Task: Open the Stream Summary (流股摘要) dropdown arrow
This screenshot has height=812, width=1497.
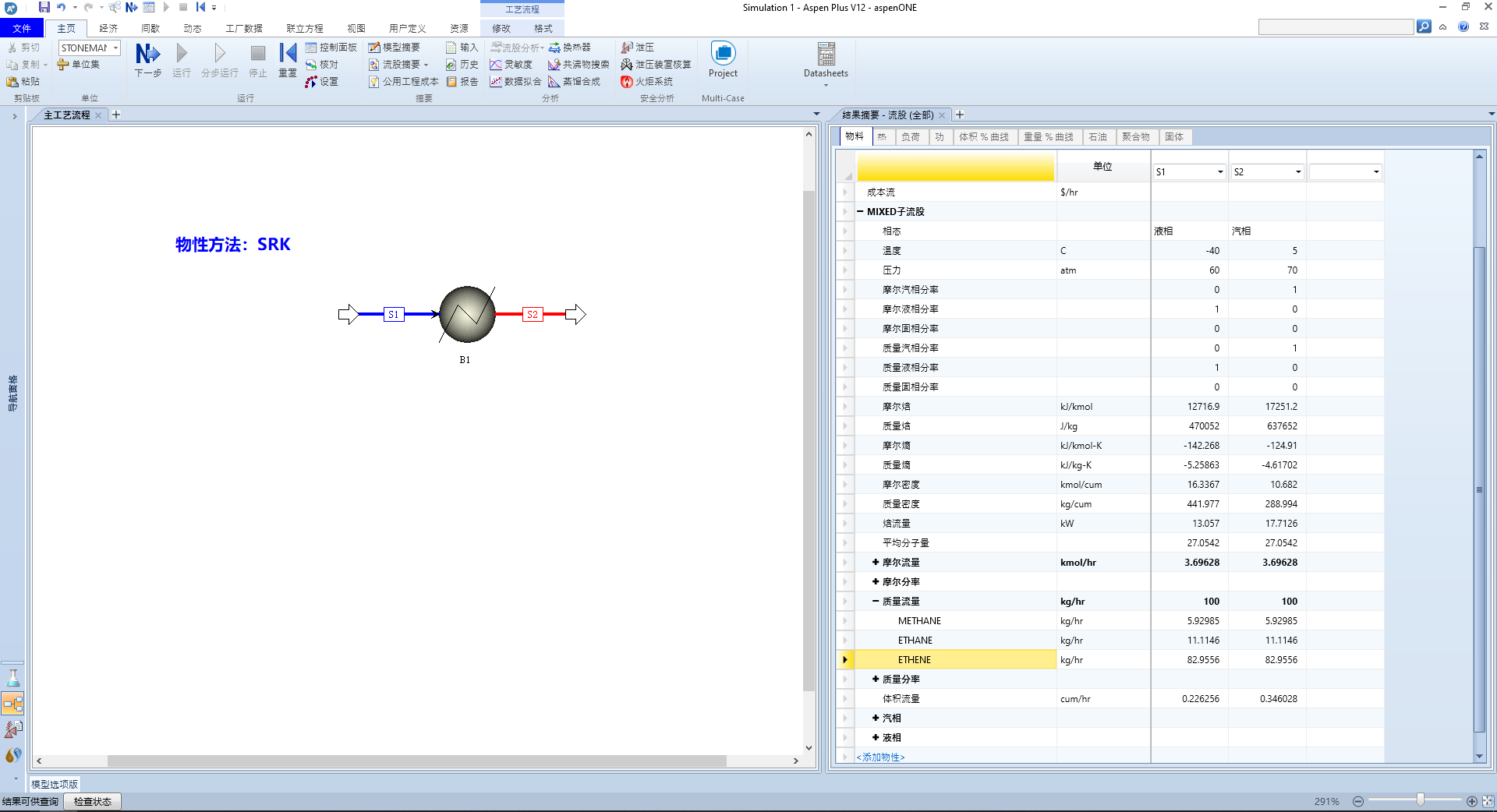Action: point(426,65)
